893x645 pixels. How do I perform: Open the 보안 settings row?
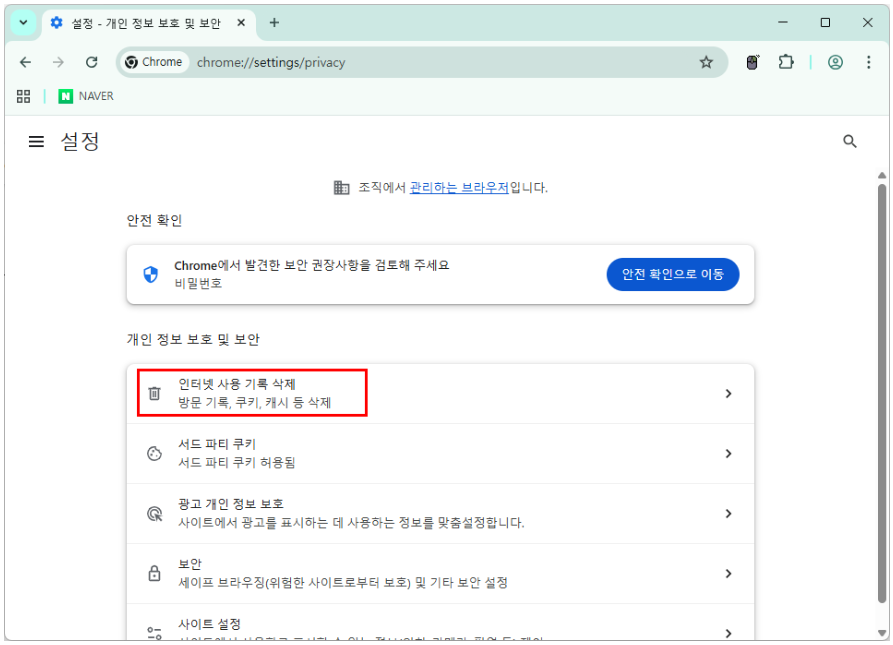tap(440, 573)
